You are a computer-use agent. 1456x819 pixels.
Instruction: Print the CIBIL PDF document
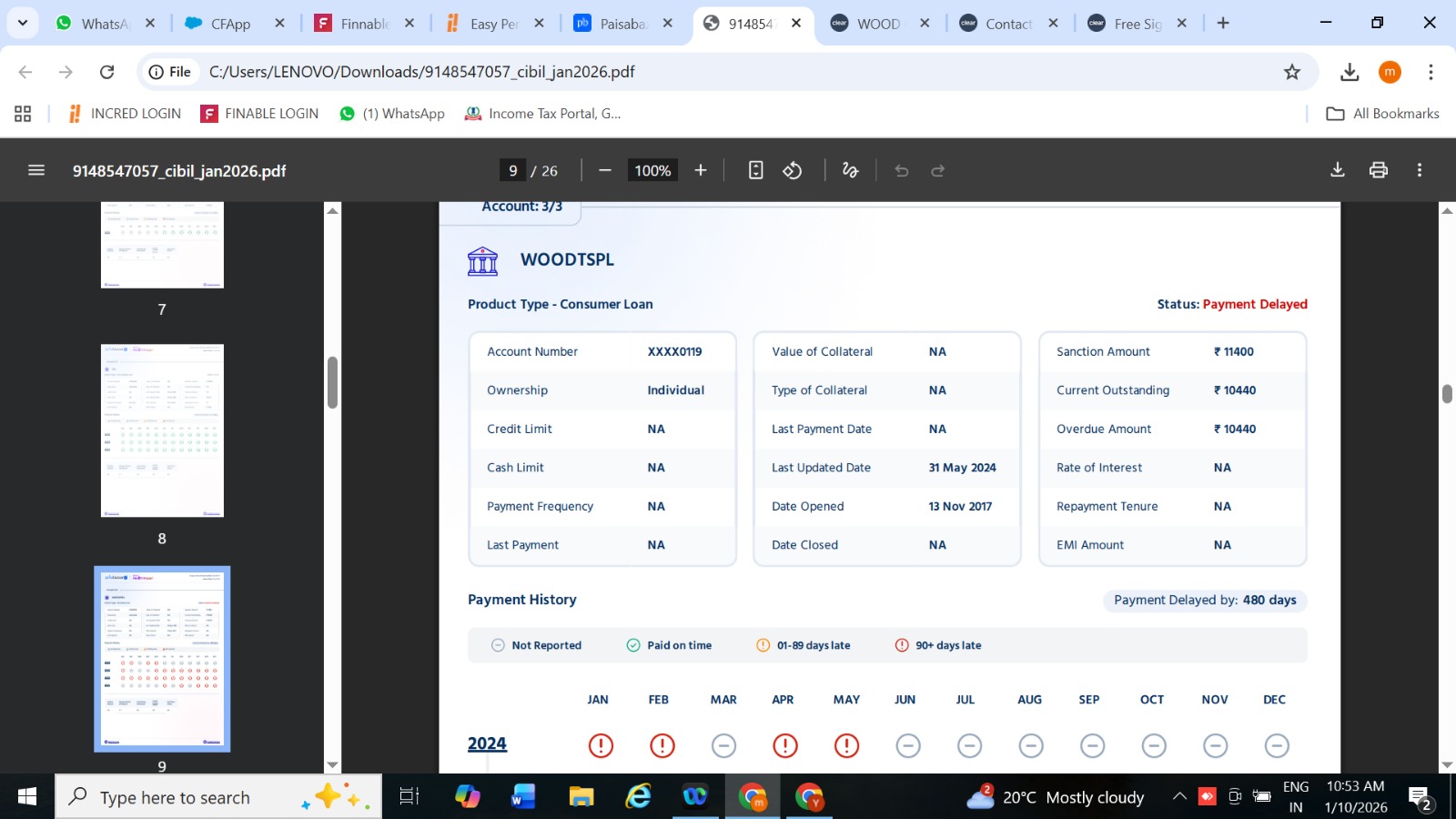(1379, 170)
